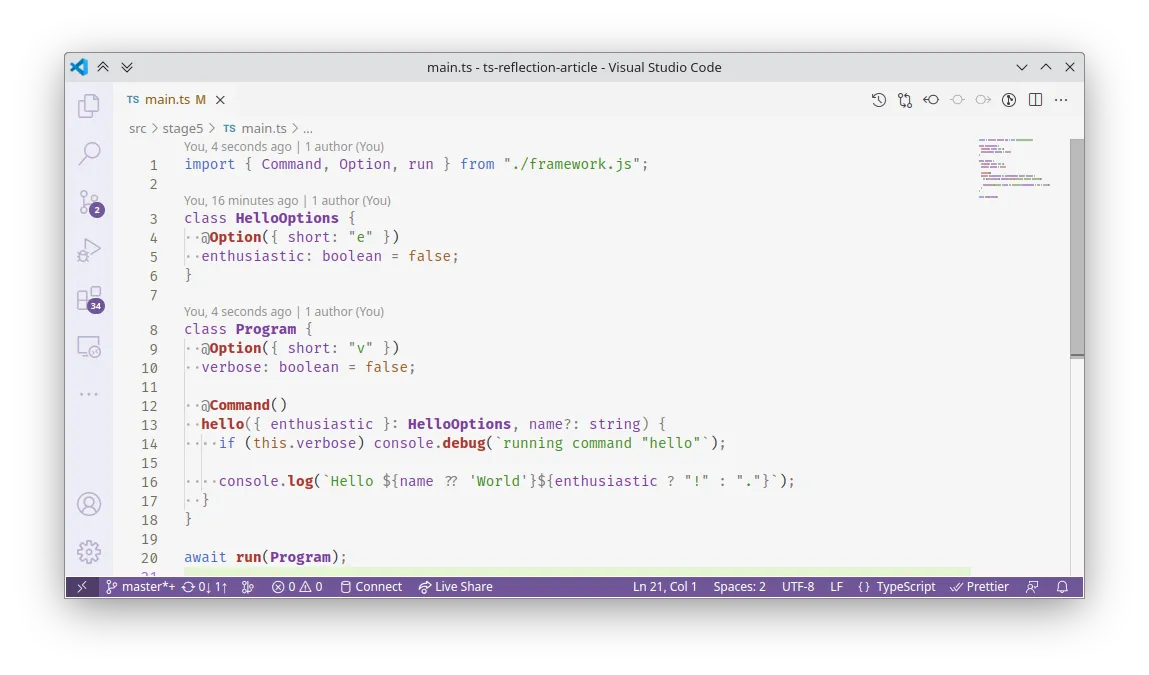This screenshot has height=675, width=1149.
Task: Open the Manage gear menu
Action: pyautogui.click(x=89, y=552)
